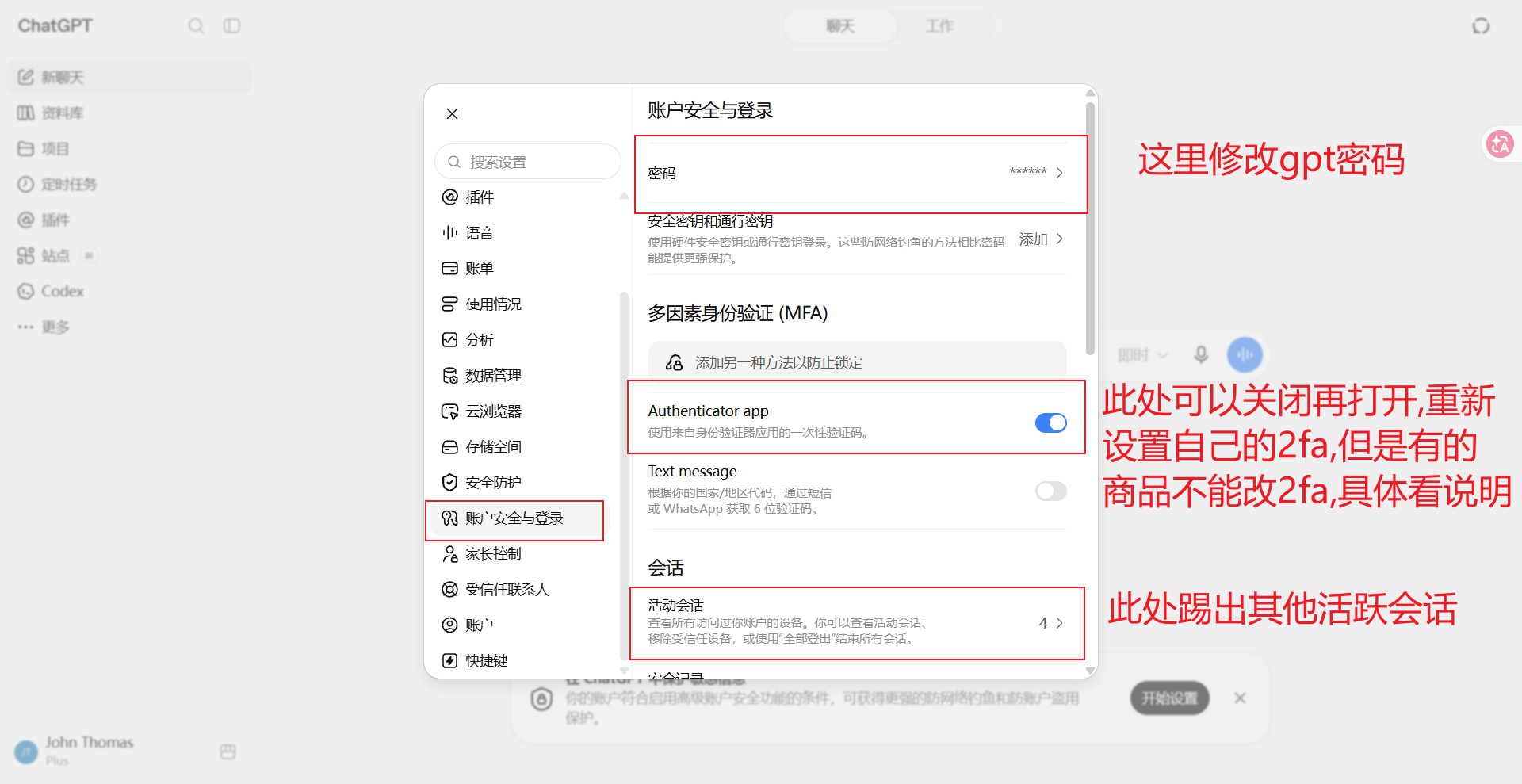Image resolution: width=1522 pixels, height=784 pixels.
Task: Click the 账单 card icon
Action: click(x=449, y=269)
